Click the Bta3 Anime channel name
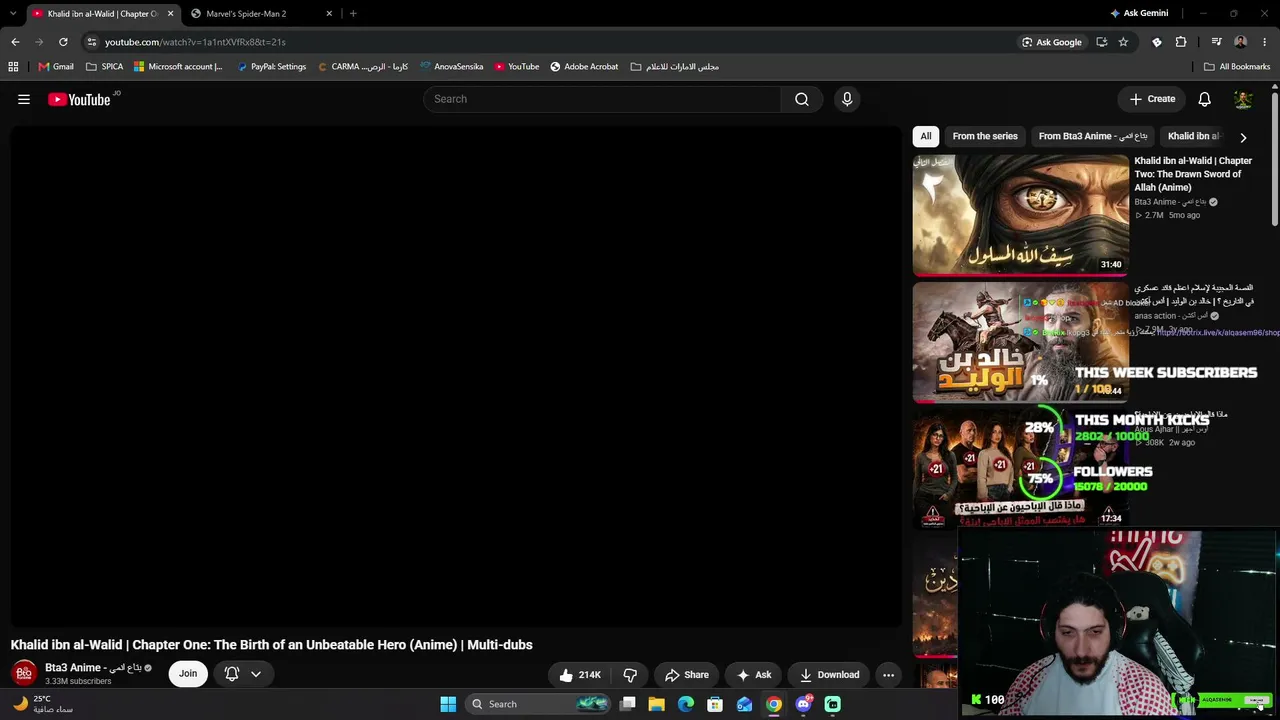Image resolution: width=1280 pixels, height=720 pixels. [x=92, y=668]
